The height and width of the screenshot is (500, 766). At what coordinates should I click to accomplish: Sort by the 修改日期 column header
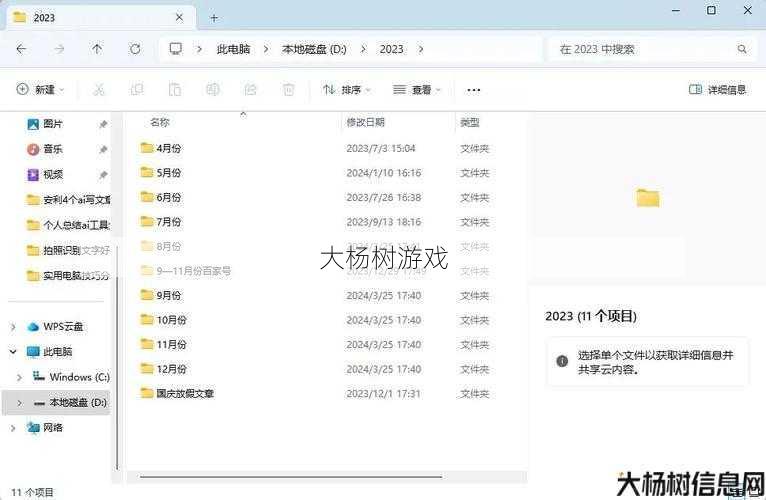365,122
